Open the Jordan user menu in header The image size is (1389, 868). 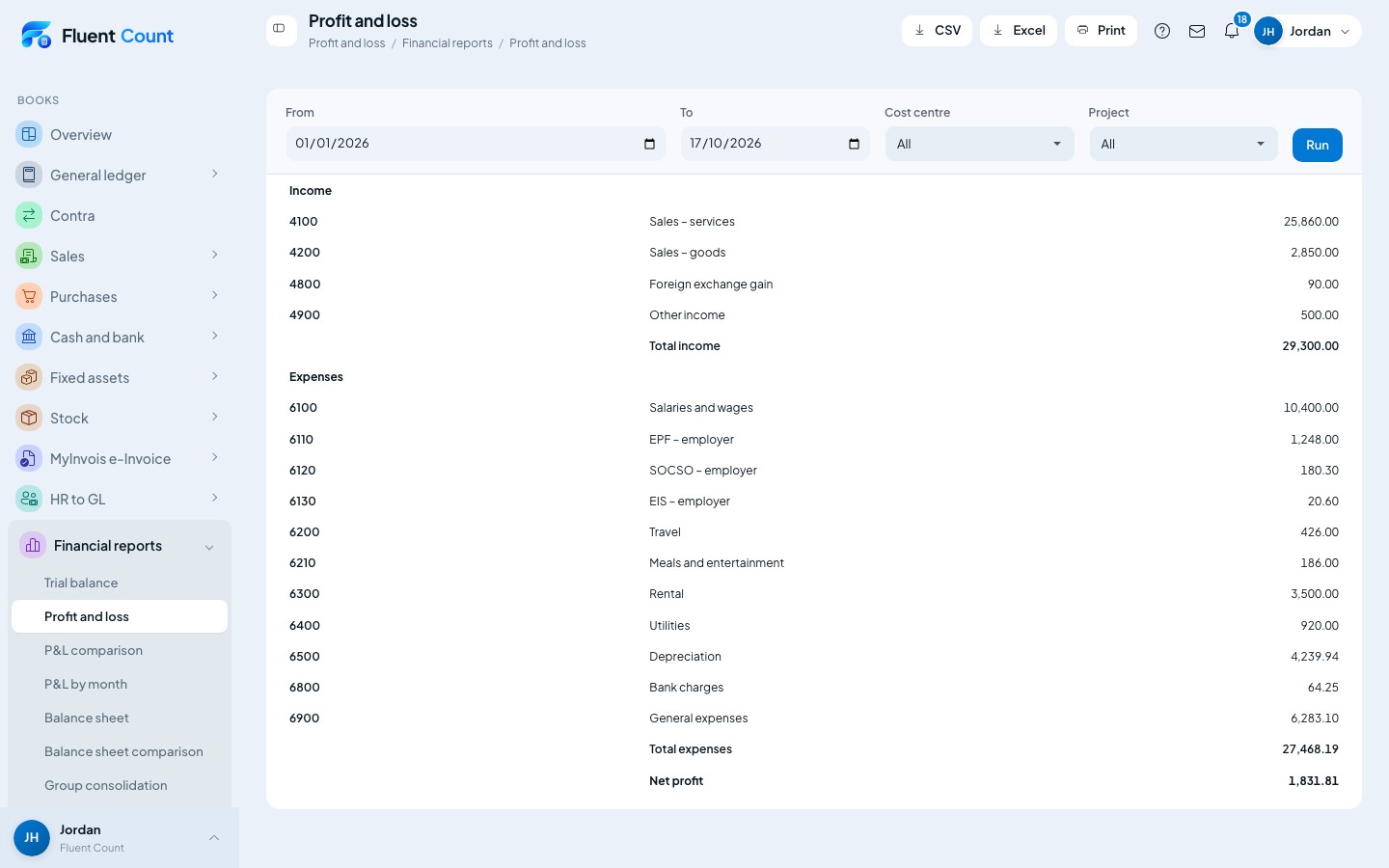[1307, 31]
